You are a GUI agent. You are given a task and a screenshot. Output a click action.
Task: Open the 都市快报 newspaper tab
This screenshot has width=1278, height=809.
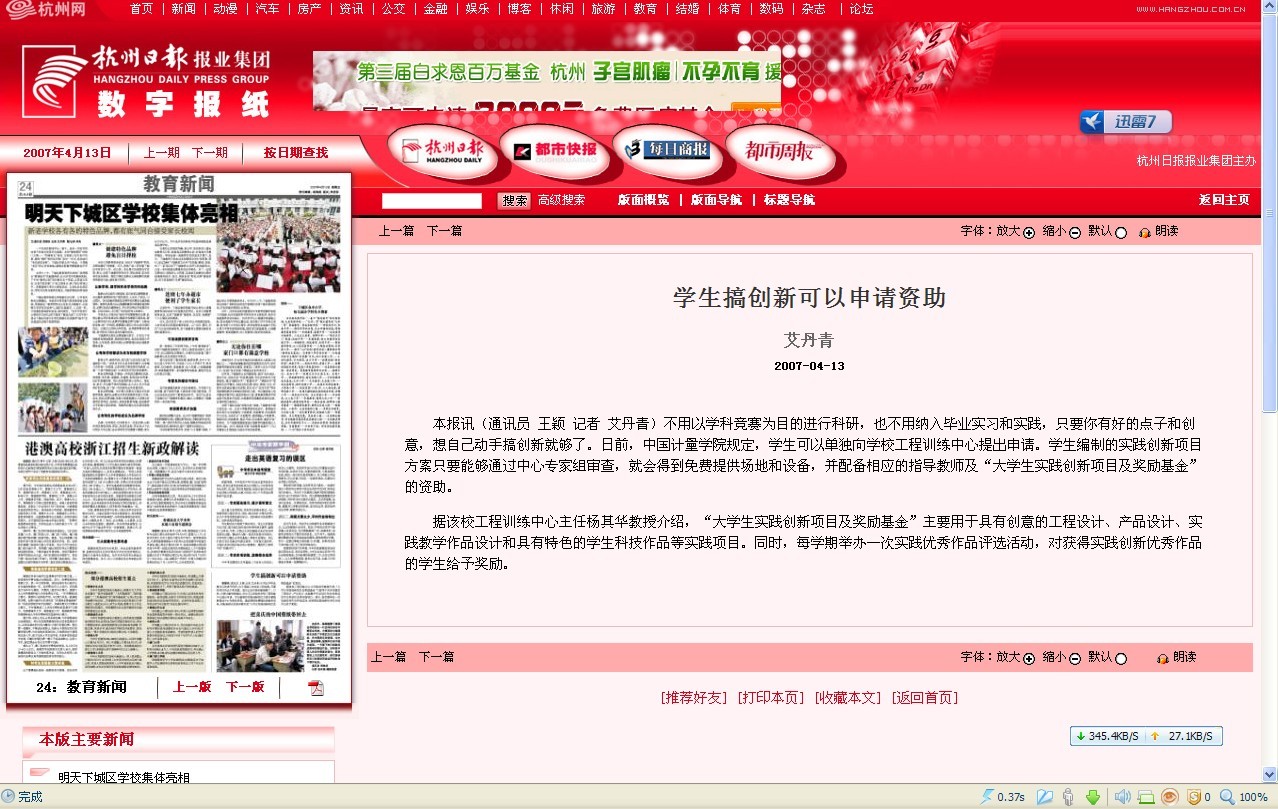click(556, 151)
